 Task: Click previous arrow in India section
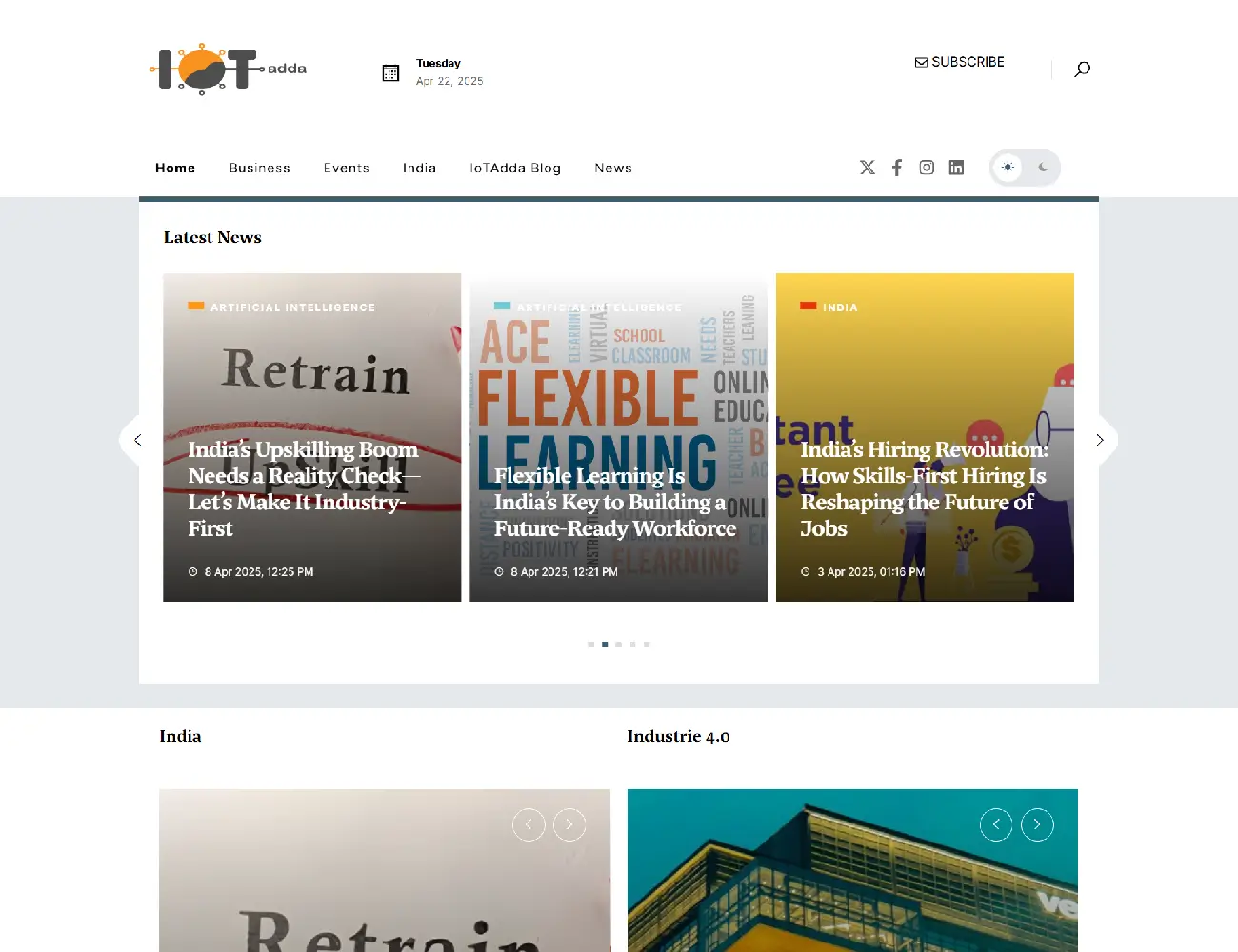click(x=529, y=824)
